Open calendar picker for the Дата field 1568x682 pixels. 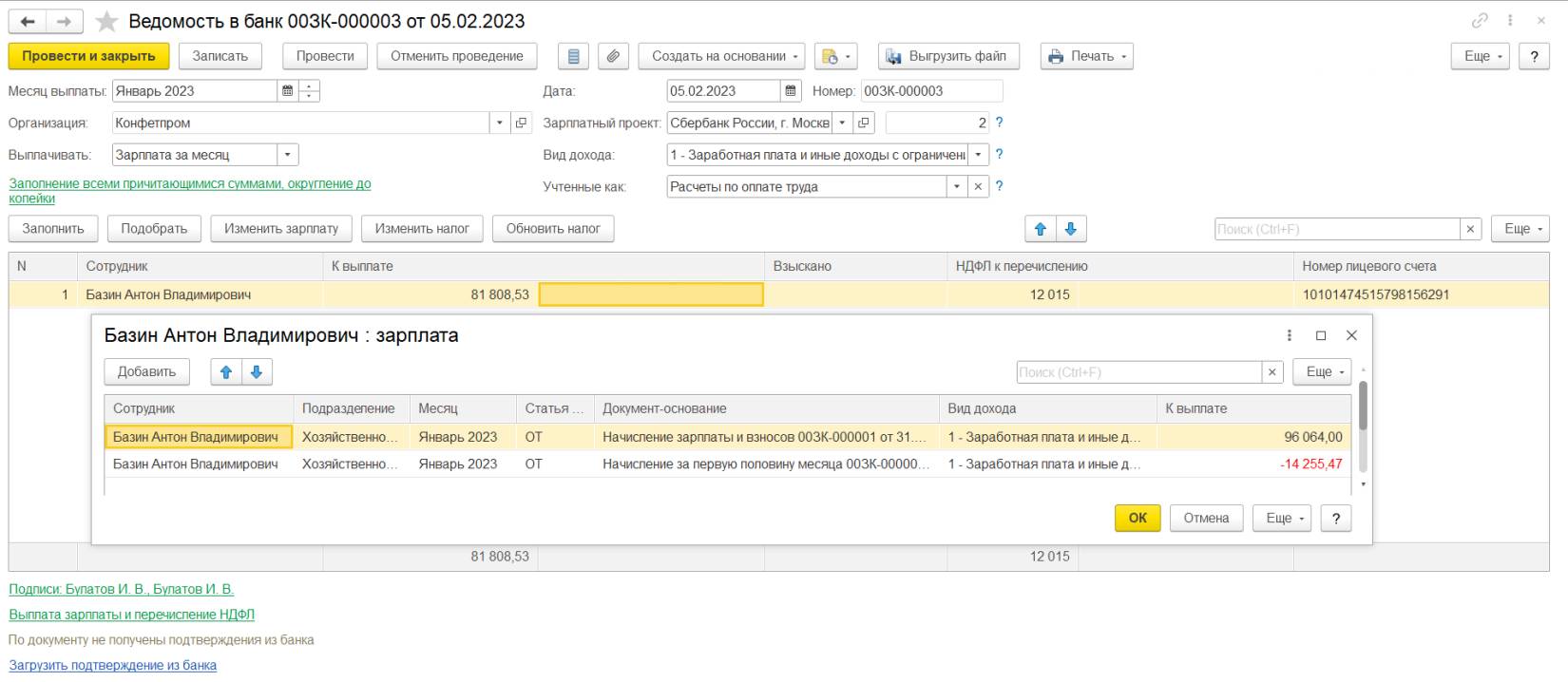(x=790, y=91)
